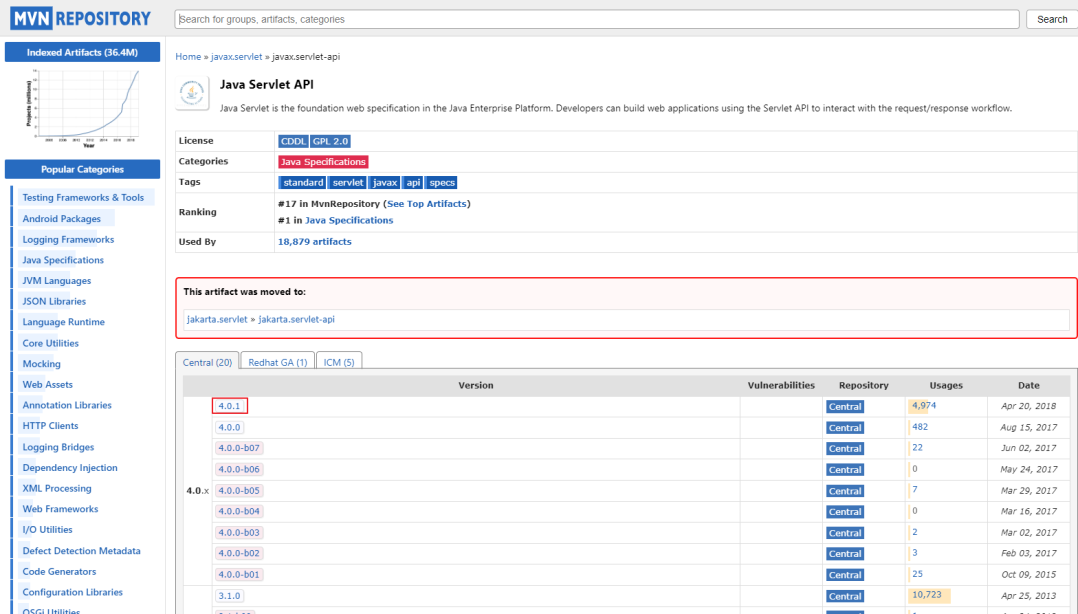Open Language Runtime category
Image resolution: width=1078 pixels, height=614 pixels.
[63, 322]
